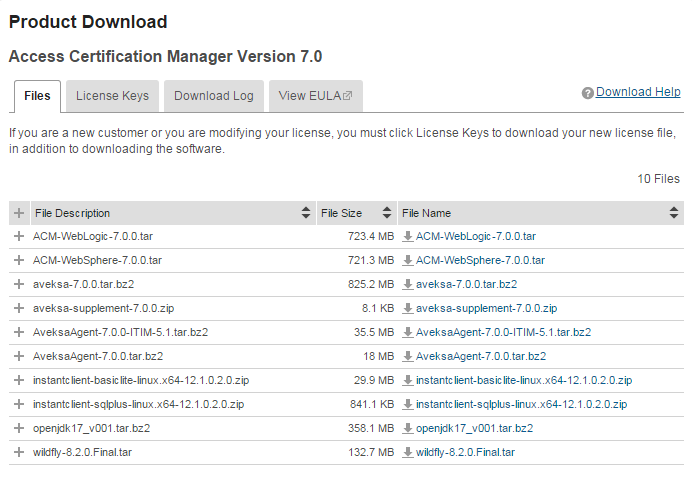Open the Download Help link
692x496 pixels.
(x=638, y=92)
